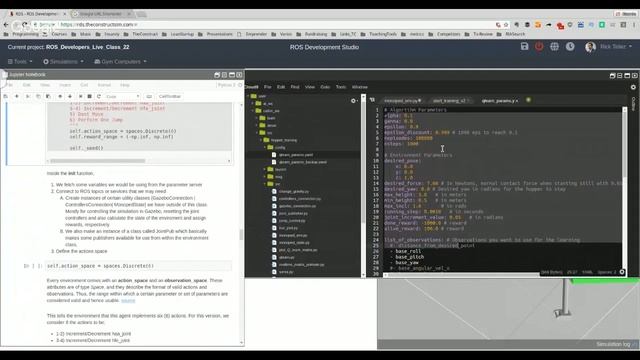Image resolution: width=640 pixels, height=360 pixels.
Task: Click the notebook code cell horizontal scrollbar
Action: (x=98, y=161)
